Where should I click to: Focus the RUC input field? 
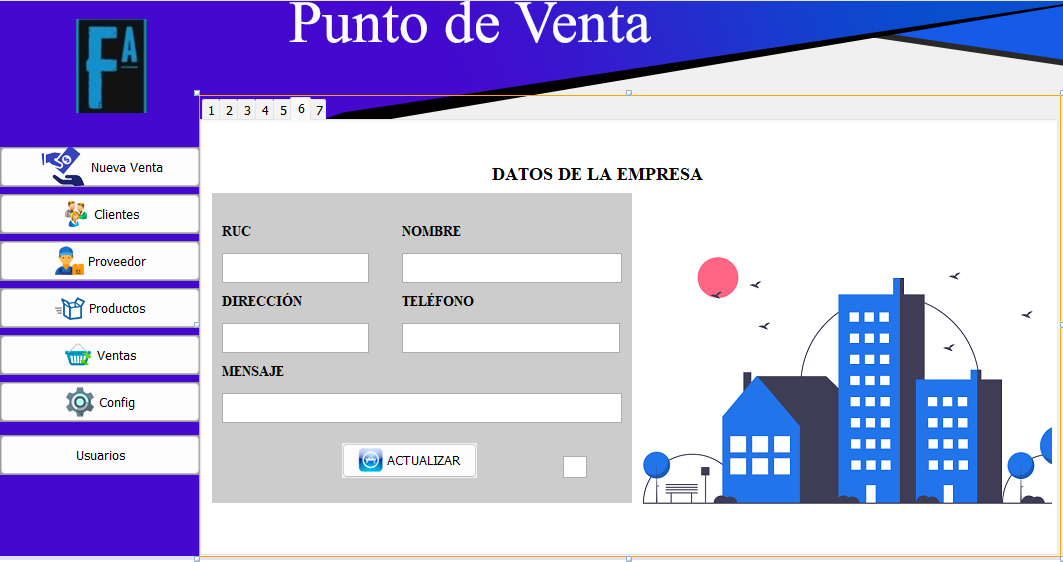pos(296,268)
